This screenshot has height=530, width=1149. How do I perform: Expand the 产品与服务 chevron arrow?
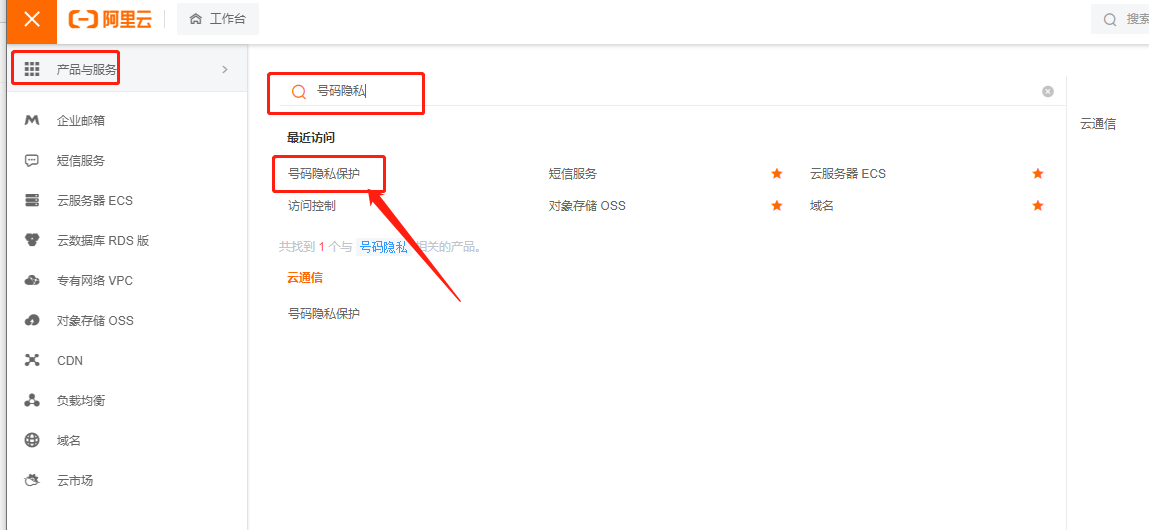pyautogui.click(x=225, y=70)
